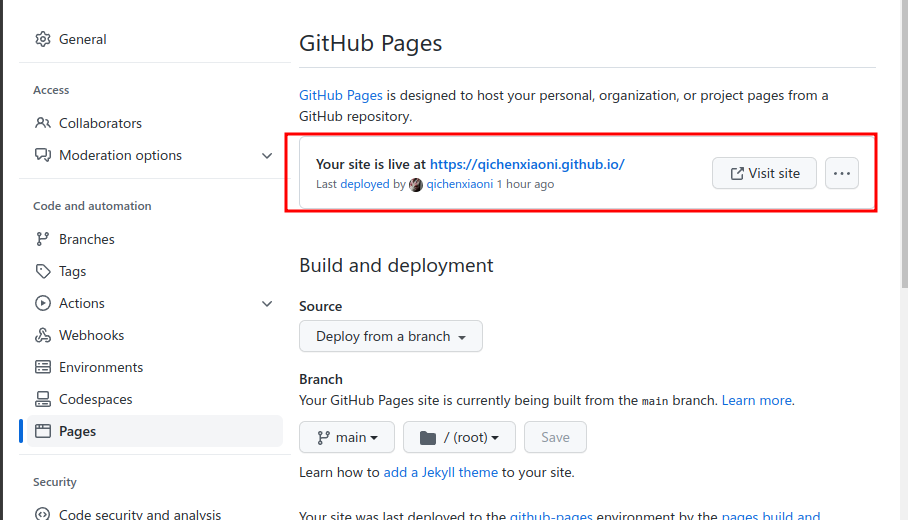Expand the Actions section chevron

pos(267,303)
